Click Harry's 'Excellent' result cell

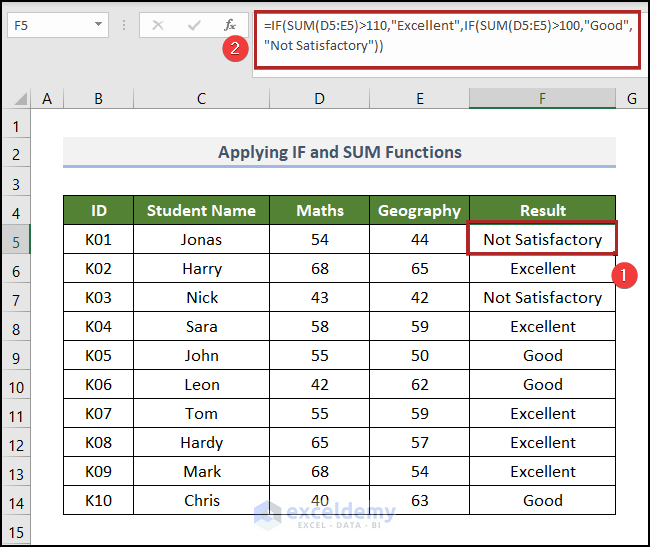click(542, 269)
